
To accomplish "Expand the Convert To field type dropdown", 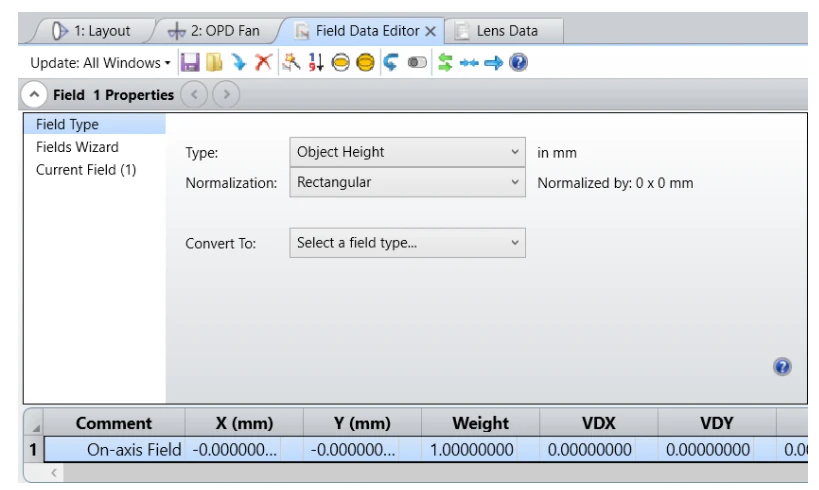I will tap(407, 243).
